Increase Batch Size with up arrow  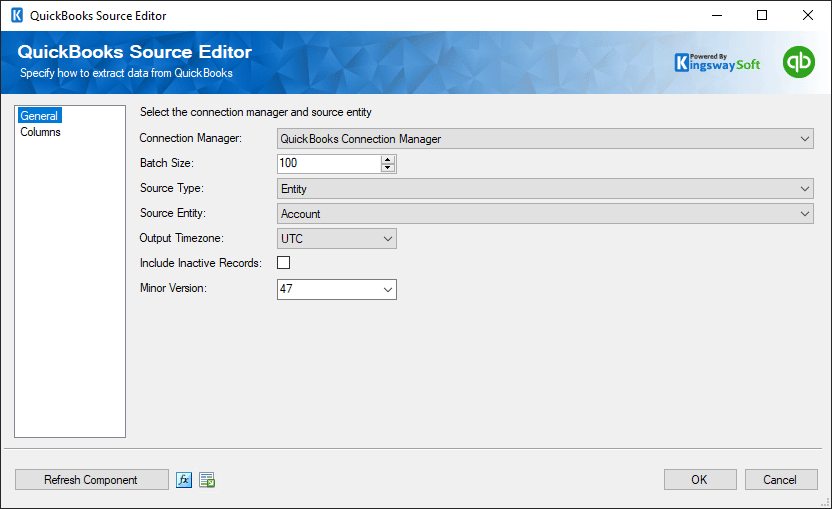click(x=388, y=159)
